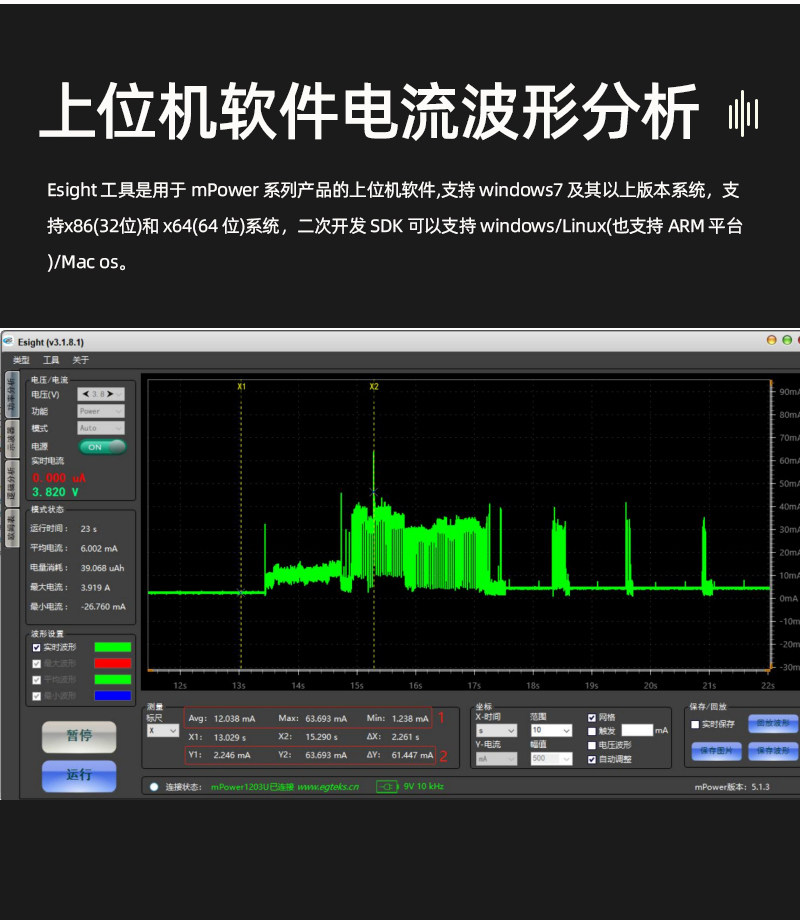Enable the 触发 trigger checkbox

point(592,731)
